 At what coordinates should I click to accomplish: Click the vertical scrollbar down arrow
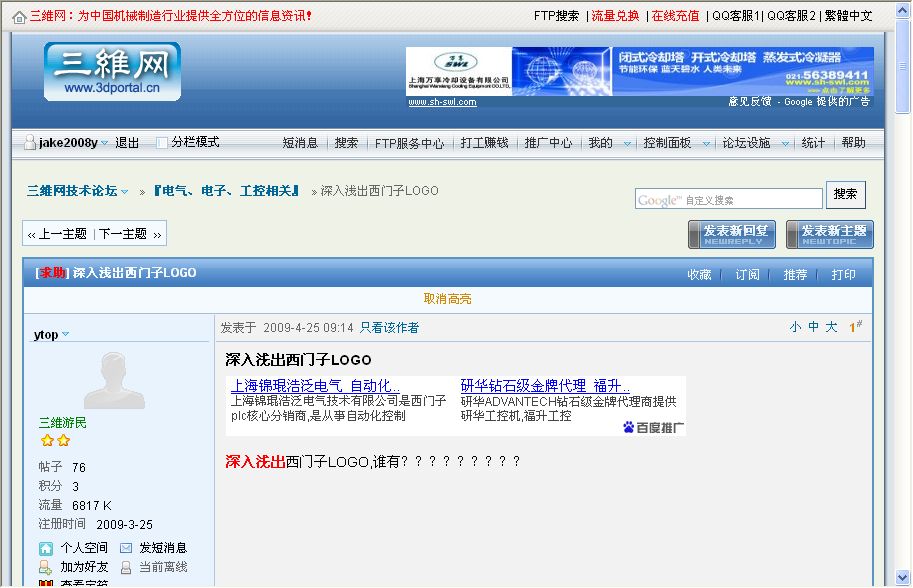tap(903, 578)
